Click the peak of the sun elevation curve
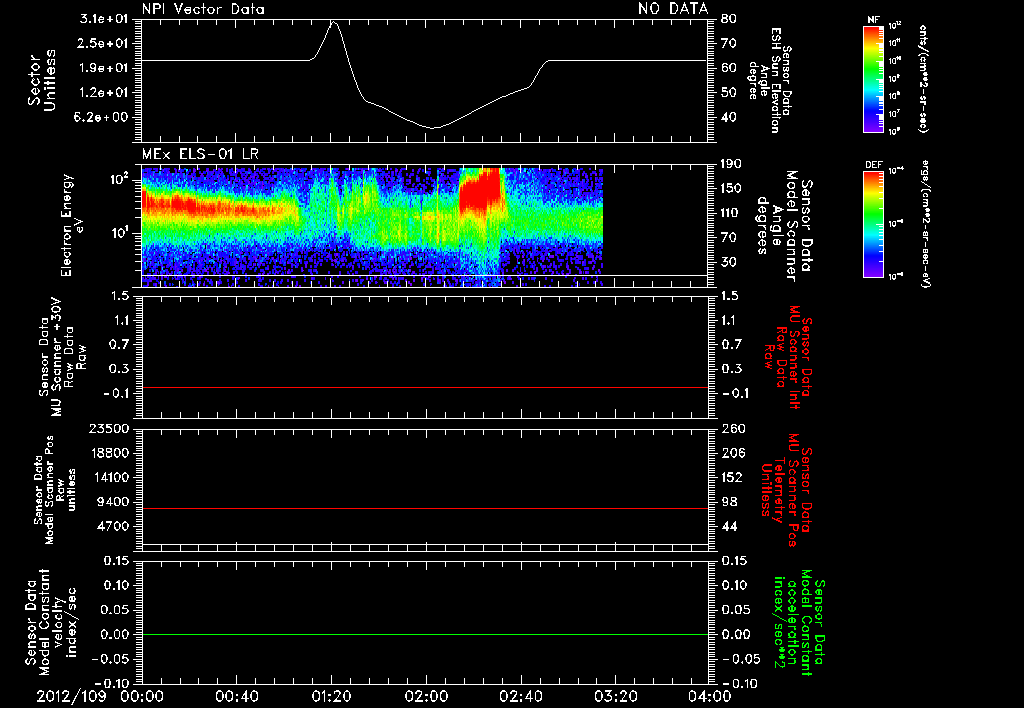This screenshot has width=1024, height=708. tap(333, 22)
